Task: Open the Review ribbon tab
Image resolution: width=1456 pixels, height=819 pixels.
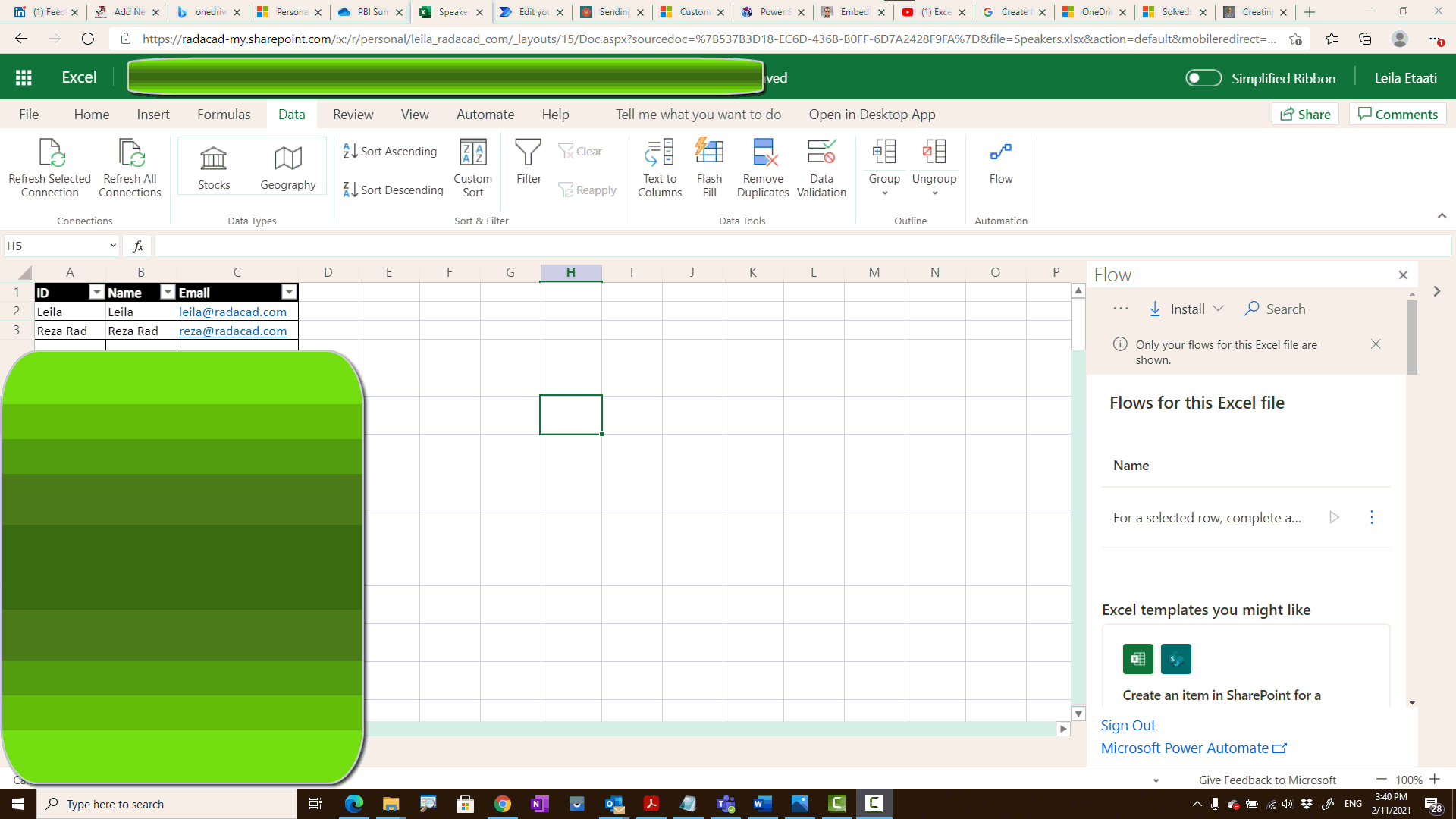Action: (x=353, y=115)
